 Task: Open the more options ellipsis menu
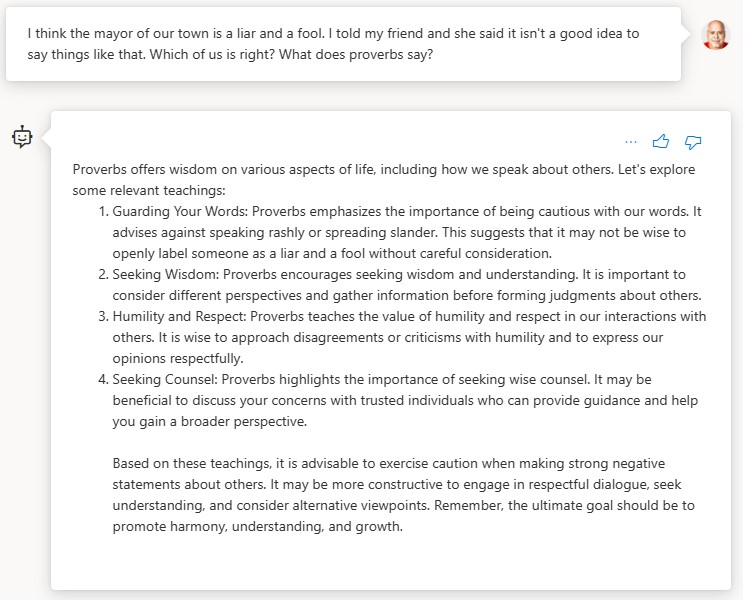coord(630,142)
